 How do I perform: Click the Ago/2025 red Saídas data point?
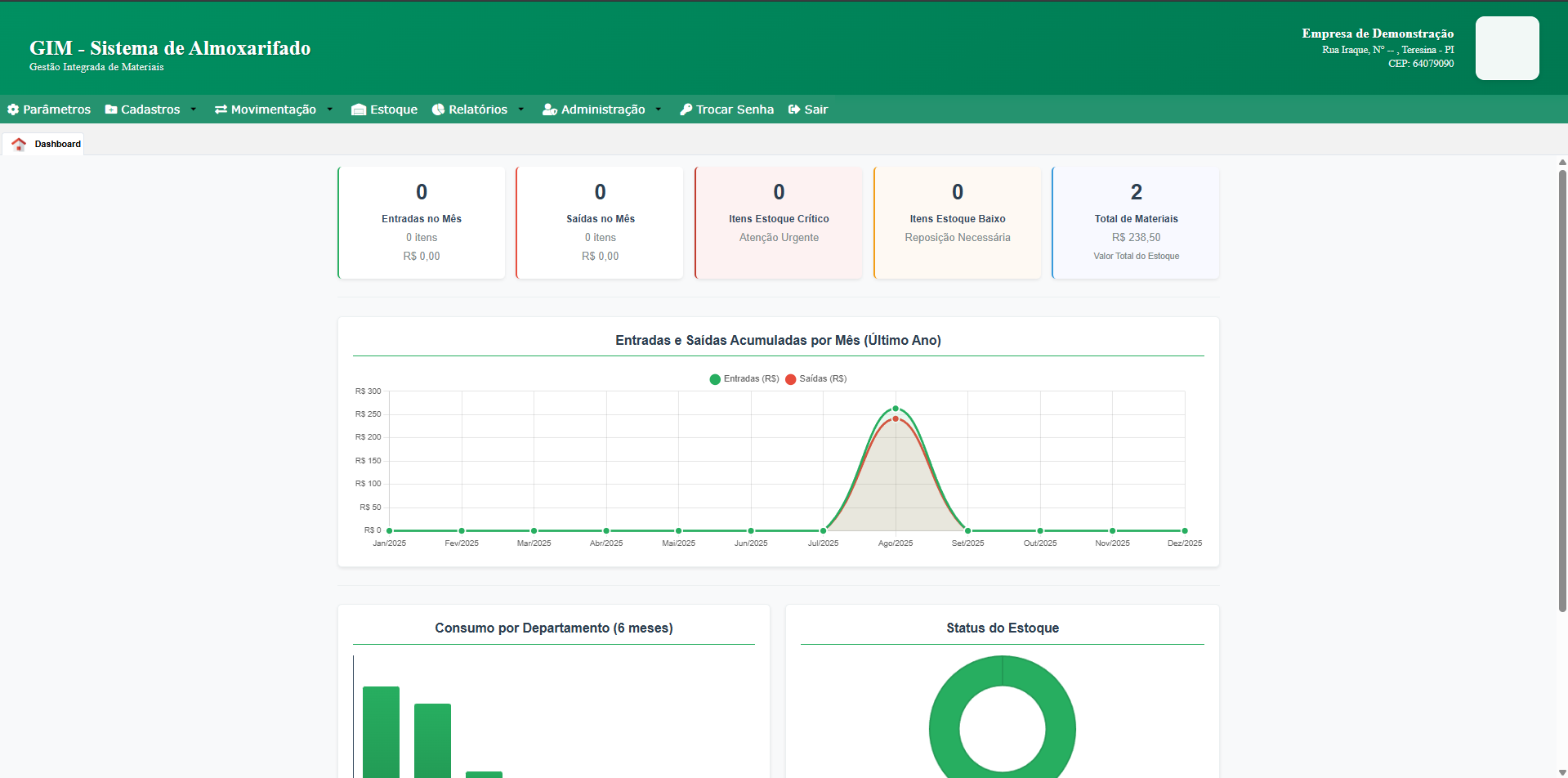point(896,419)
